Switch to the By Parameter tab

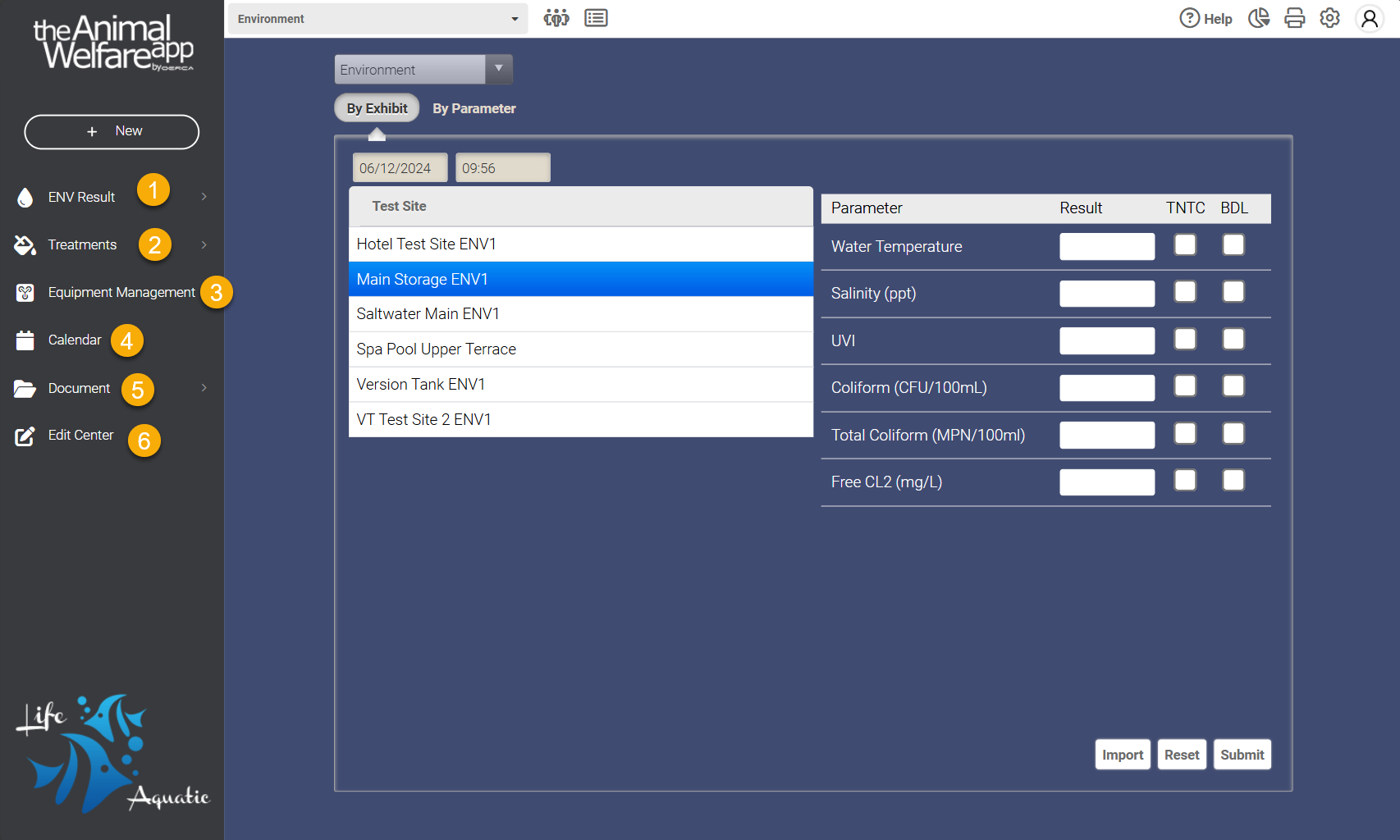point(474,108)
